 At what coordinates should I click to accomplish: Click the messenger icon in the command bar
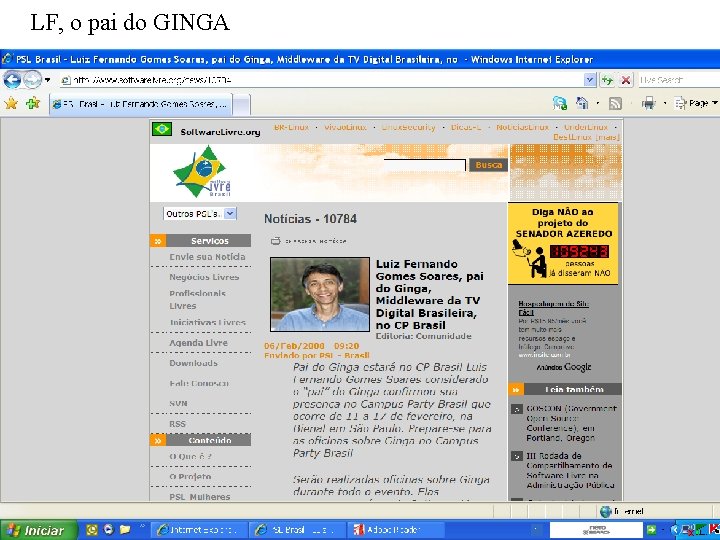coord(560,103)
